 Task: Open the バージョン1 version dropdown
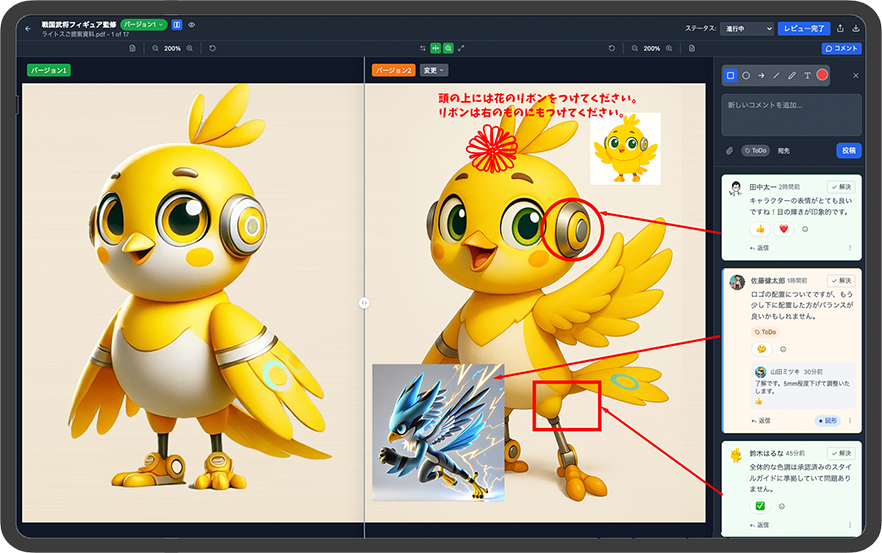coord(143,24)
